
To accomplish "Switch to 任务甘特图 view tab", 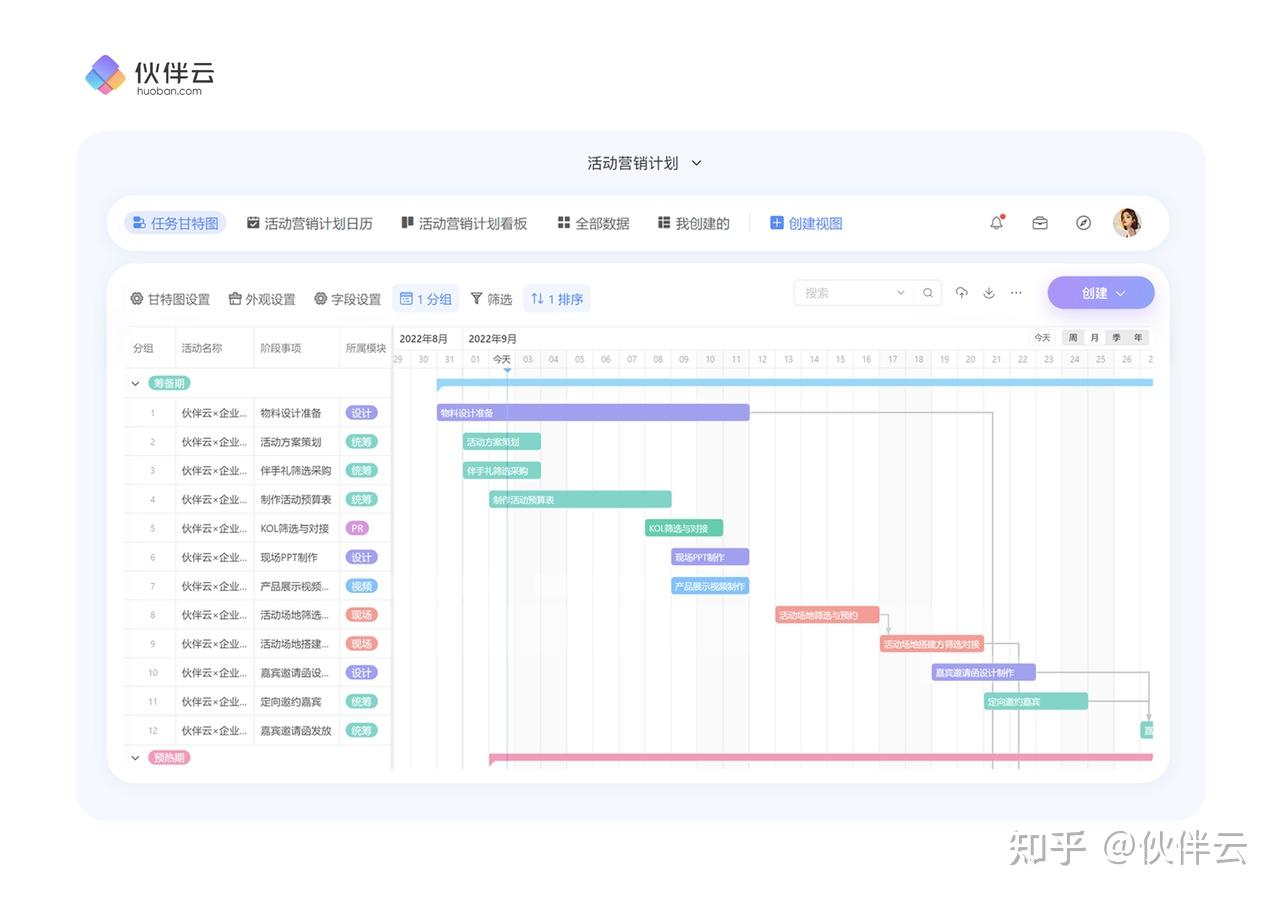I will pyautogui.click(x=175, y=223).
